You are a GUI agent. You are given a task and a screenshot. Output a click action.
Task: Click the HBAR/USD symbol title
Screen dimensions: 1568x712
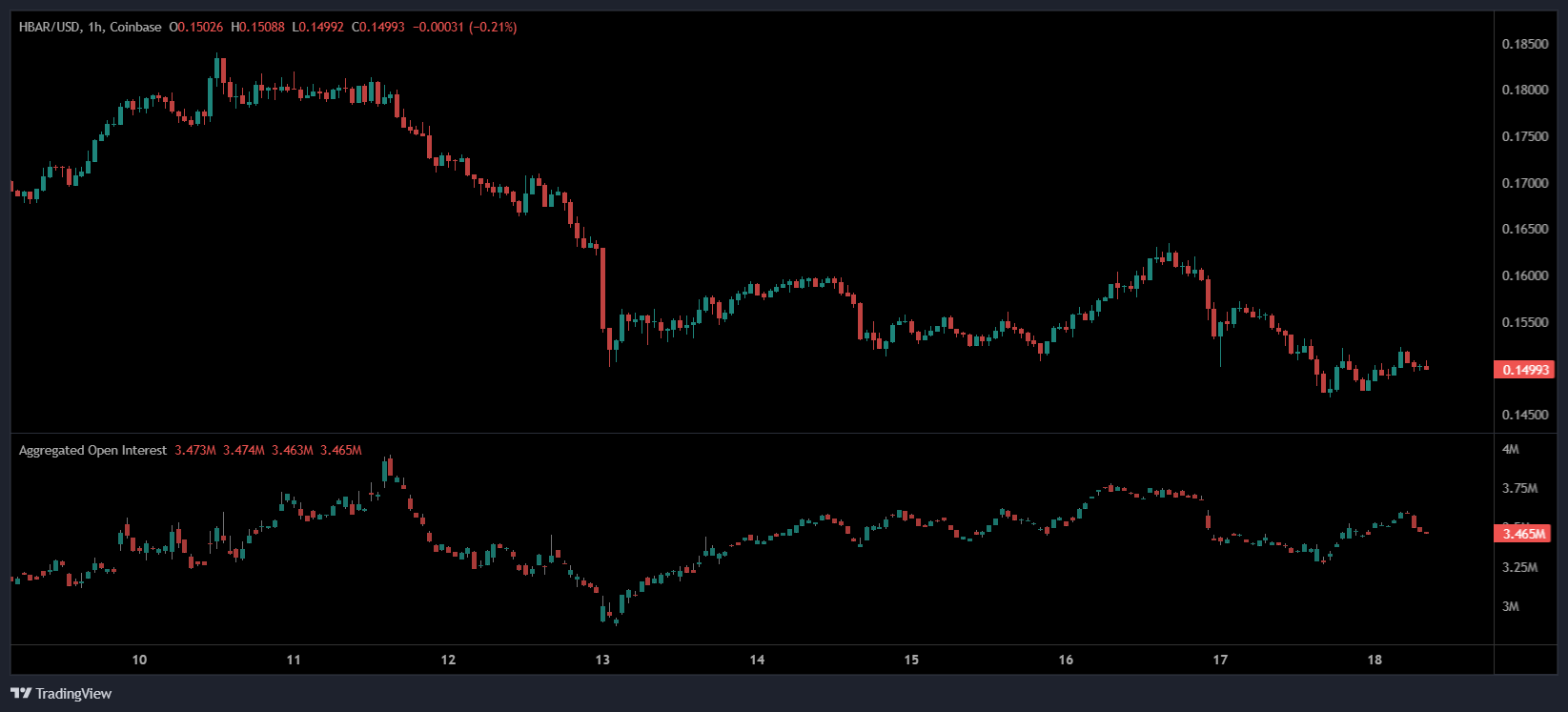click(x=50, y=27)
